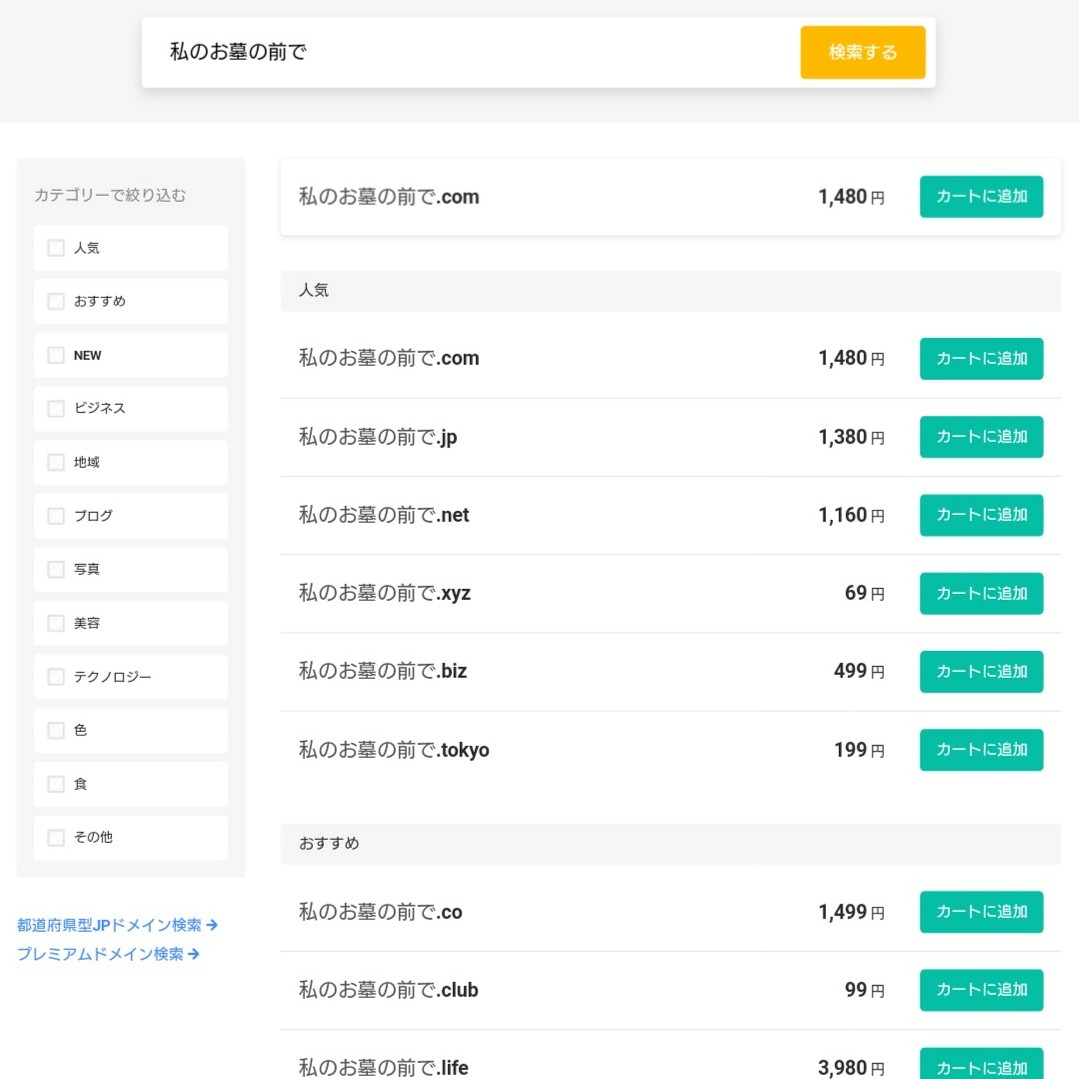The width and height of the screenshot is (1079, 1079).
Task: Check the その他 category filter
Action: pos(56,837)
